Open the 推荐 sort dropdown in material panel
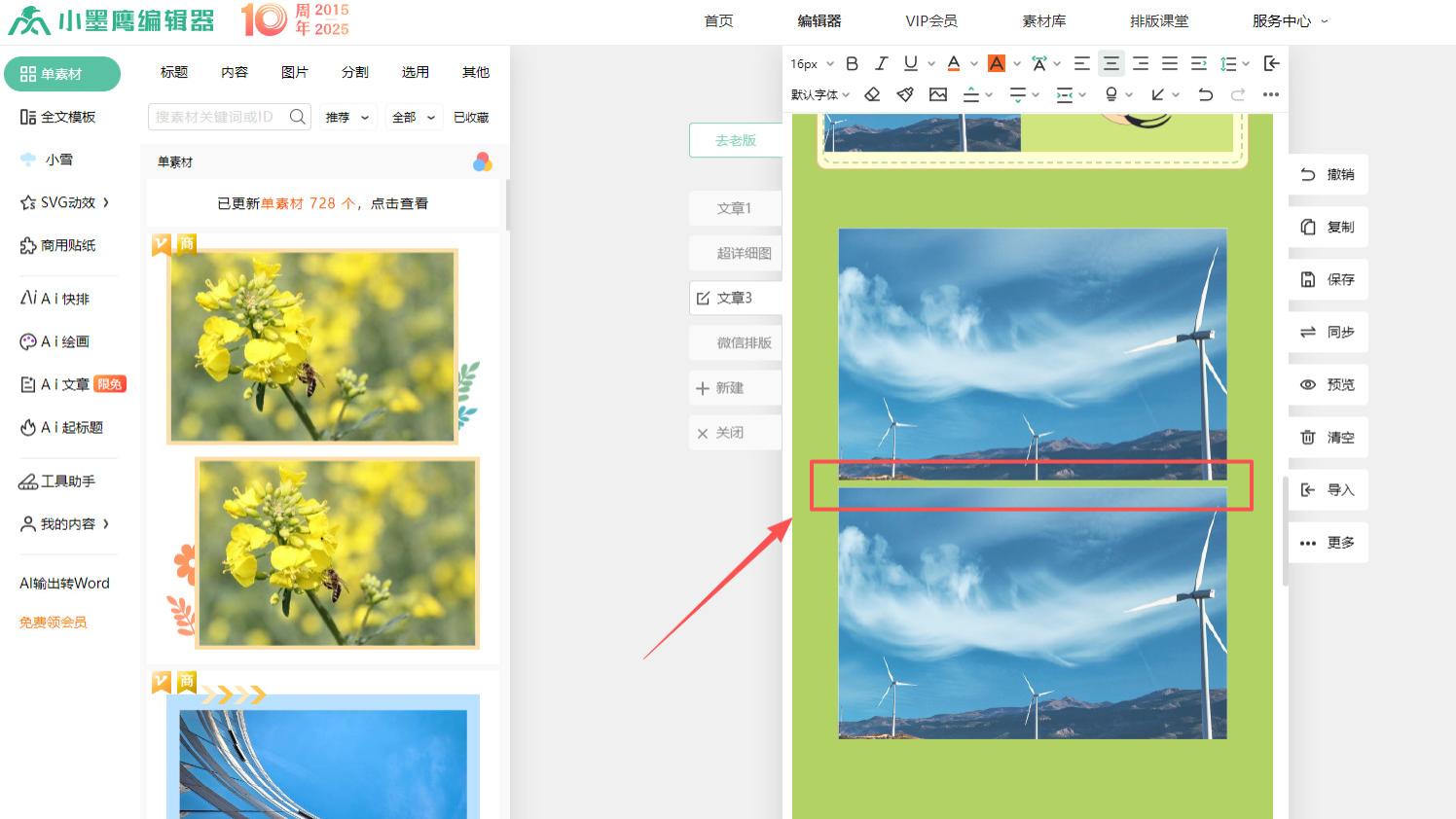Screen dimensions: 1456x819 point(346,117)
